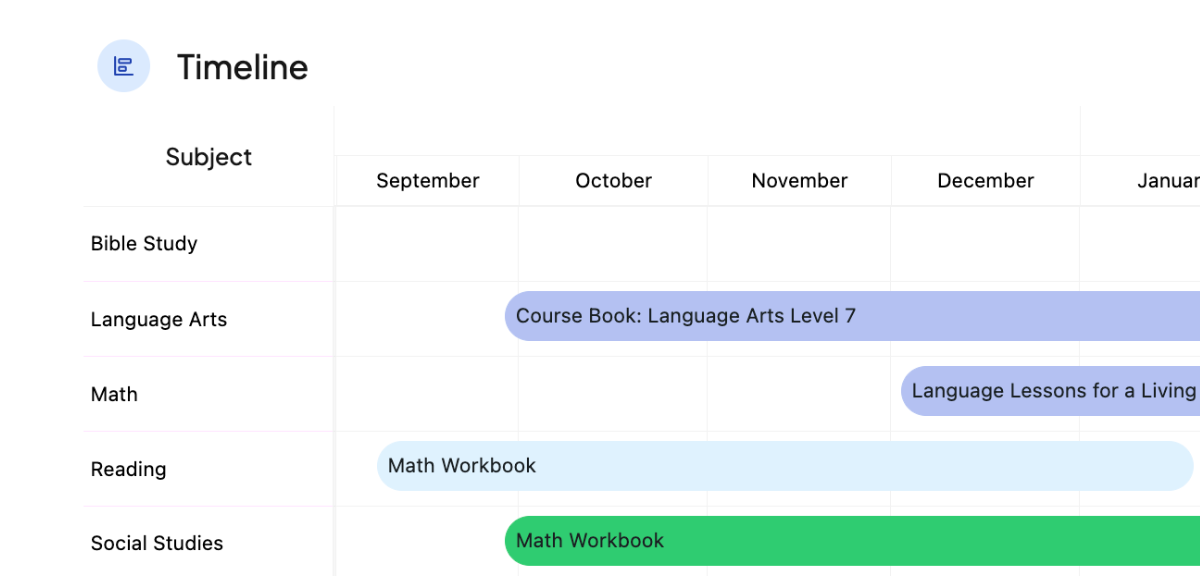Image resolution: width=1200 pixels, height=576 pixels.
Task: Click the Reading subject label
Action: point(128,470)
